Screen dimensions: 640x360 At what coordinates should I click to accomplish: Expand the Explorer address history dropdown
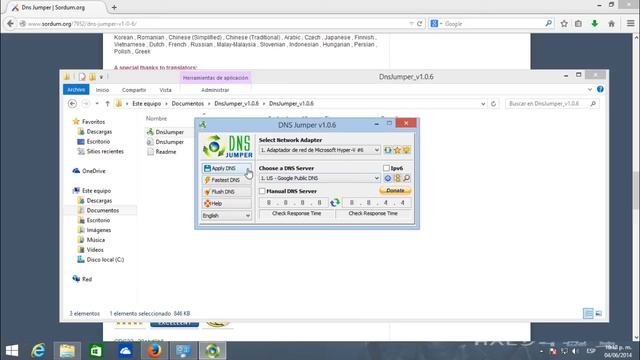483,104
